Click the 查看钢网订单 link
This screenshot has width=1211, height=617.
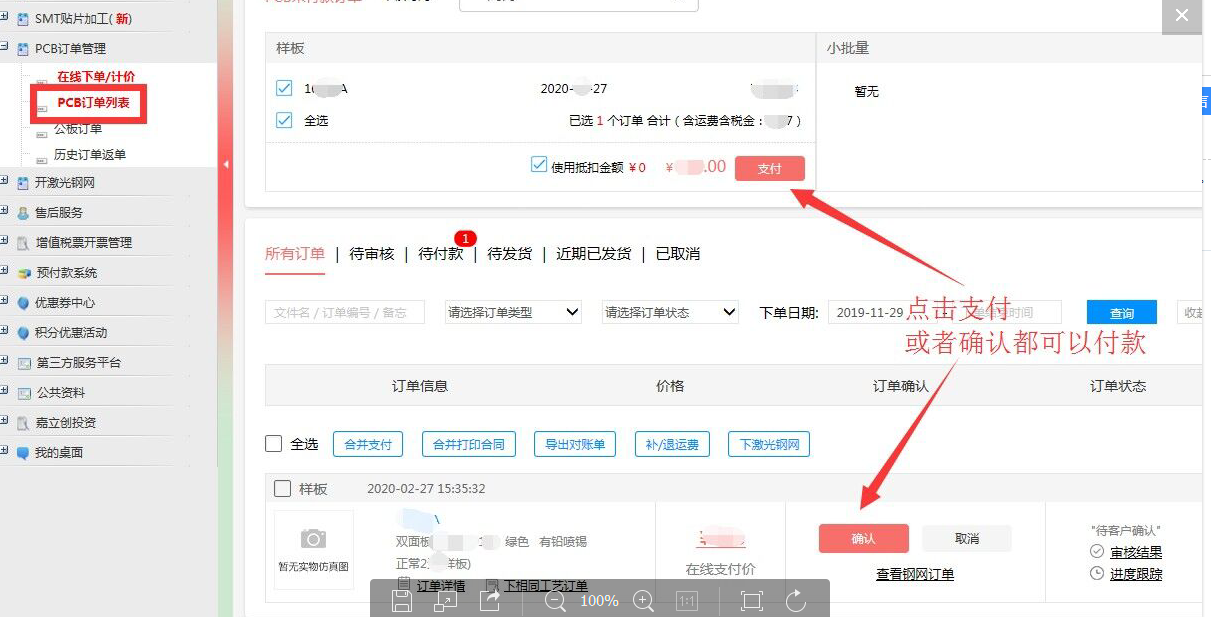(915, 574)
